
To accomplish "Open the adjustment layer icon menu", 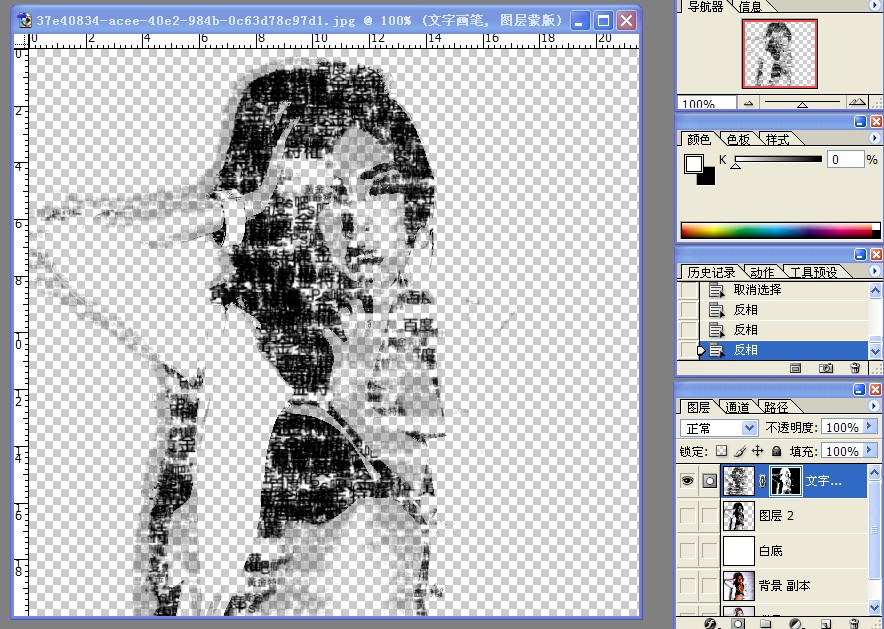I will 795,624.
